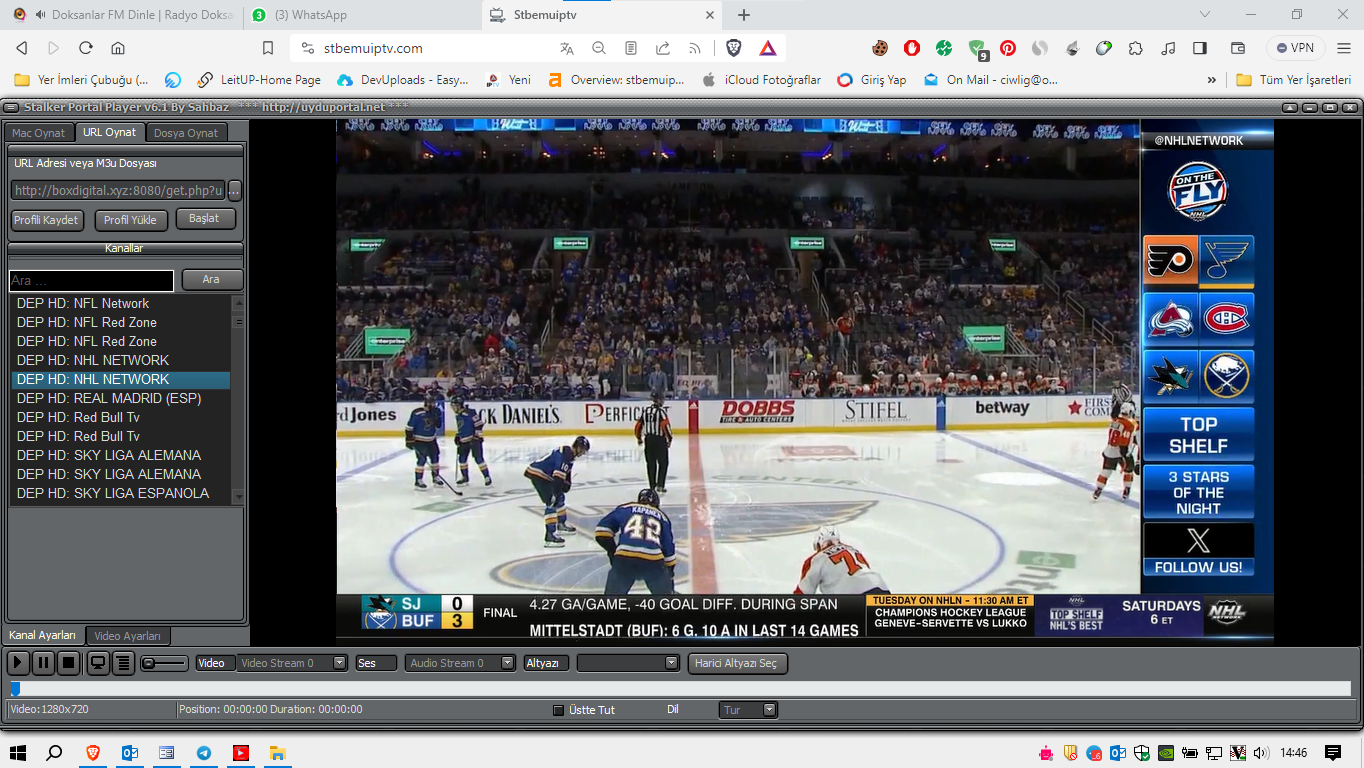Click the Profili Kaydet button
This screenshot has height=768, width=1364.
[47, 220]
